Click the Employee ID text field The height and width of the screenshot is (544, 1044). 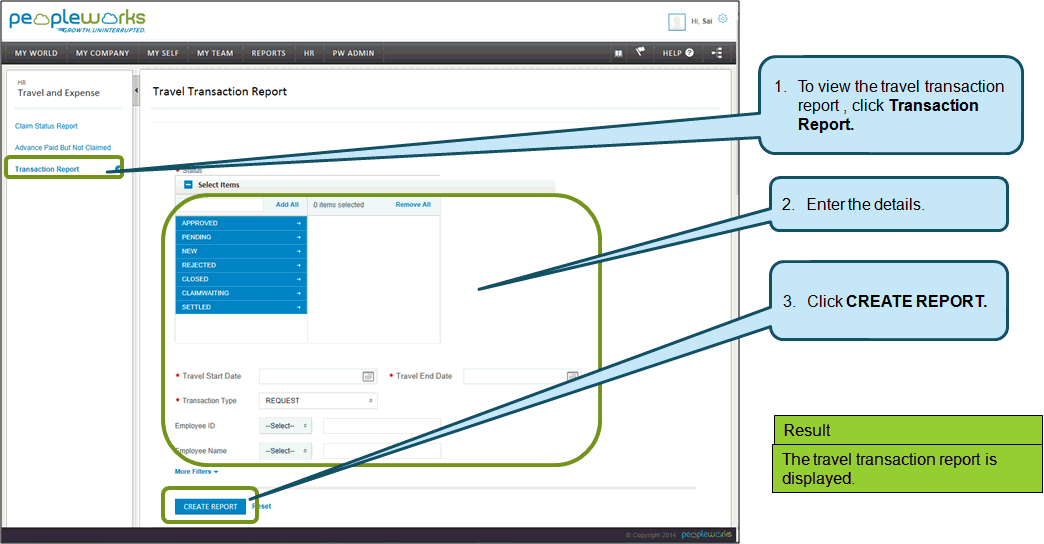click(382, 426)
